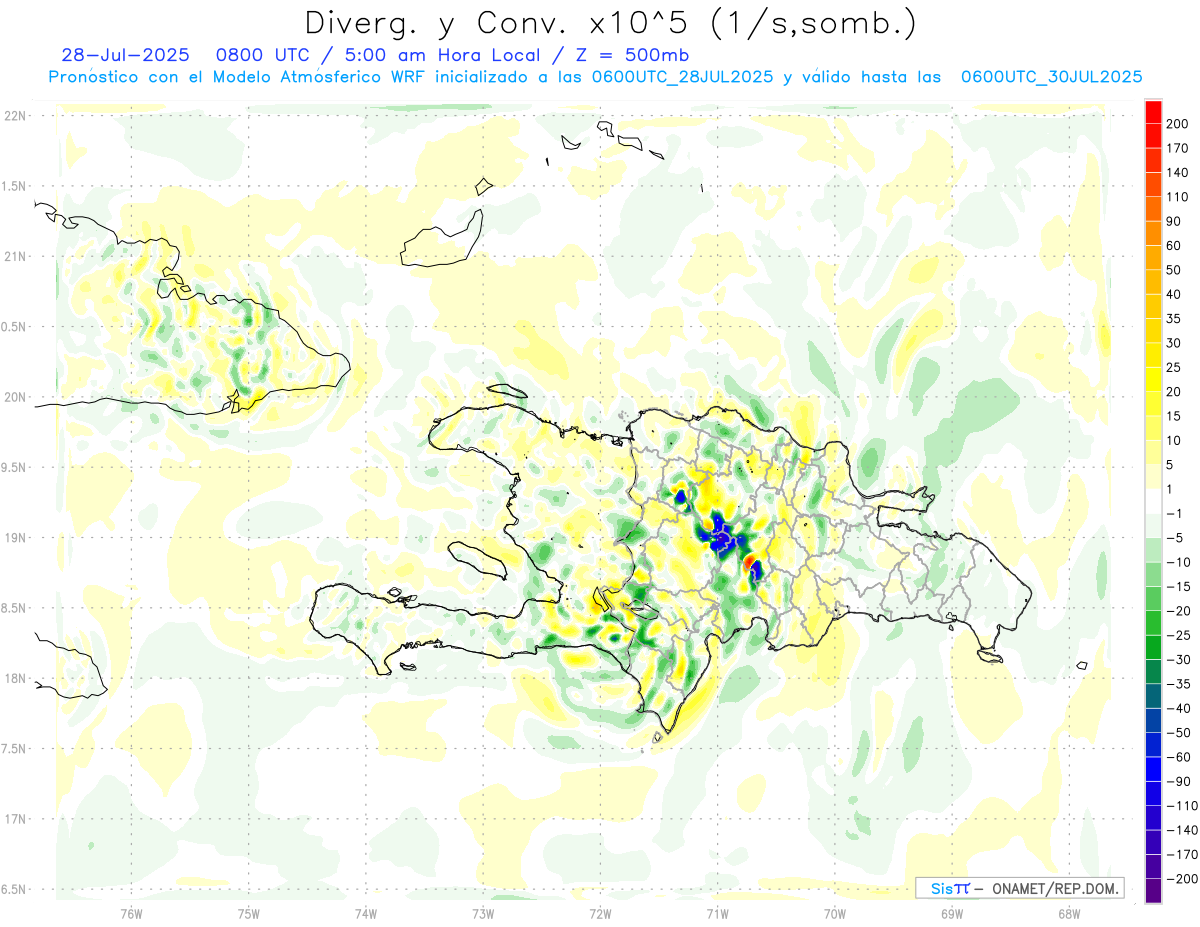Click the "72W" longitude label
Image resolution: width=1200 pixels, height=927 pixels.
click(x=600, y=913)
